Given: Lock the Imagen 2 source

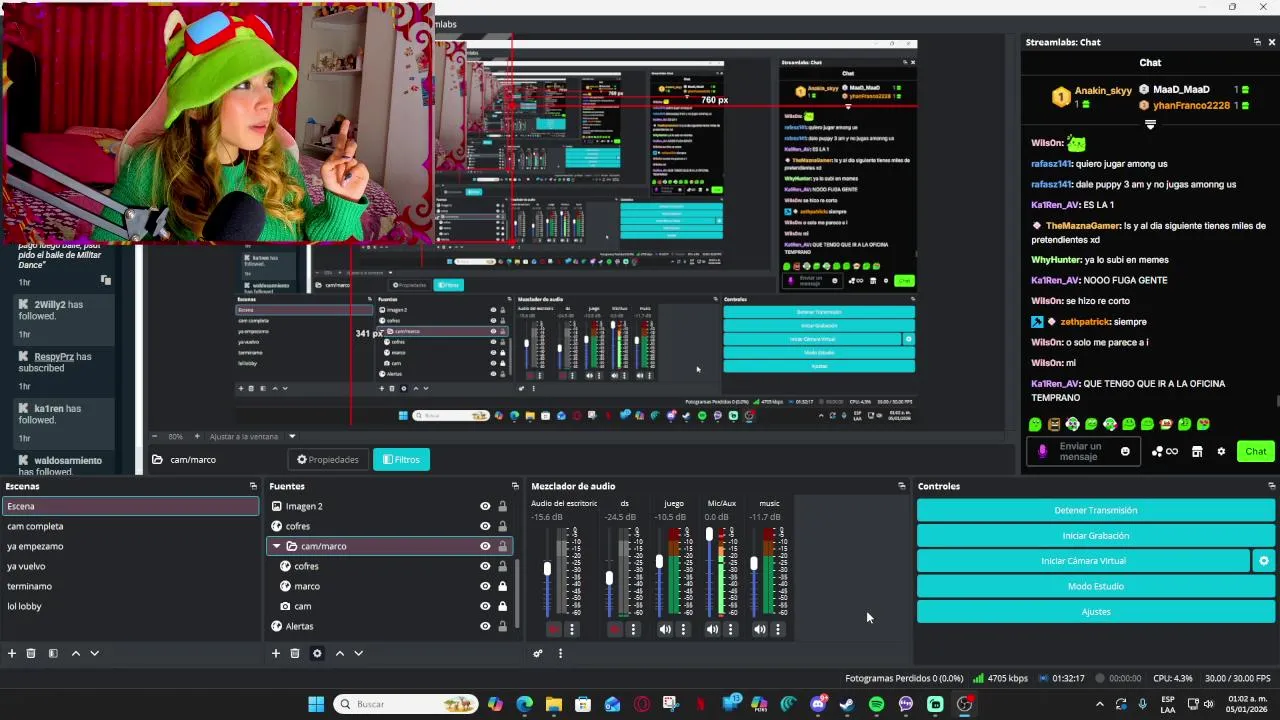Looking at the screenshot, I should pos(502,506).
